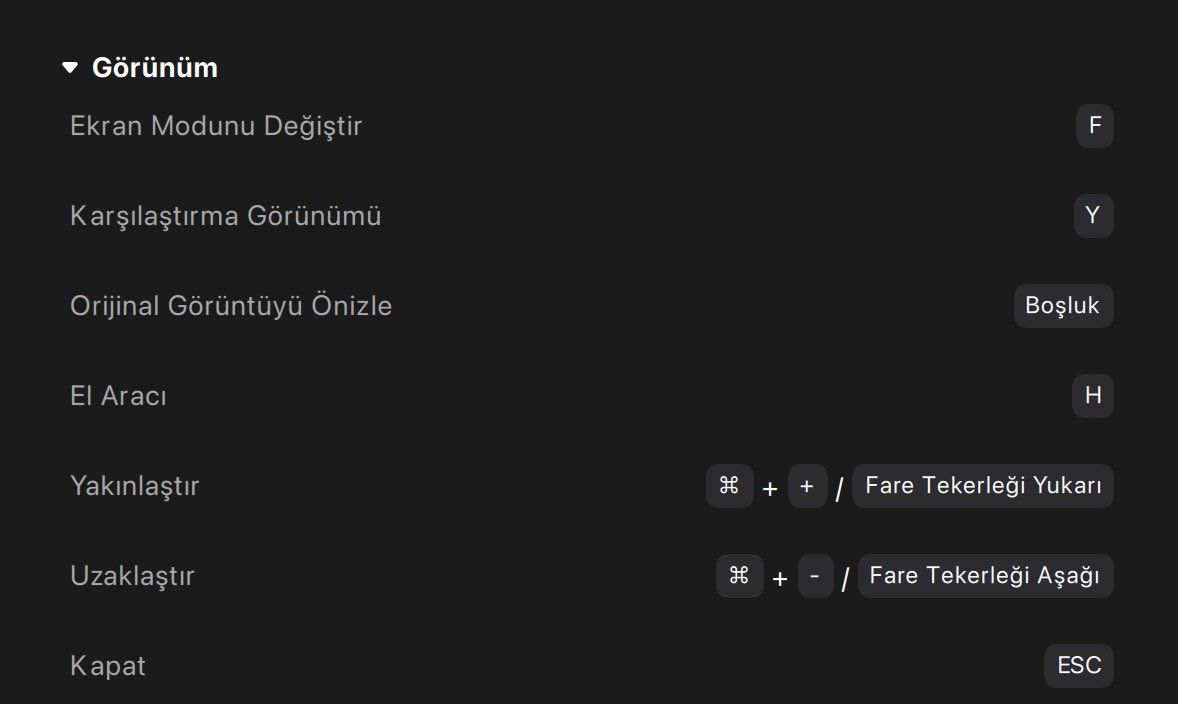Select the Boşluk key badge
This screenshot has height=704, width=1178.
pyautogui.click(x=1063, y=306)
